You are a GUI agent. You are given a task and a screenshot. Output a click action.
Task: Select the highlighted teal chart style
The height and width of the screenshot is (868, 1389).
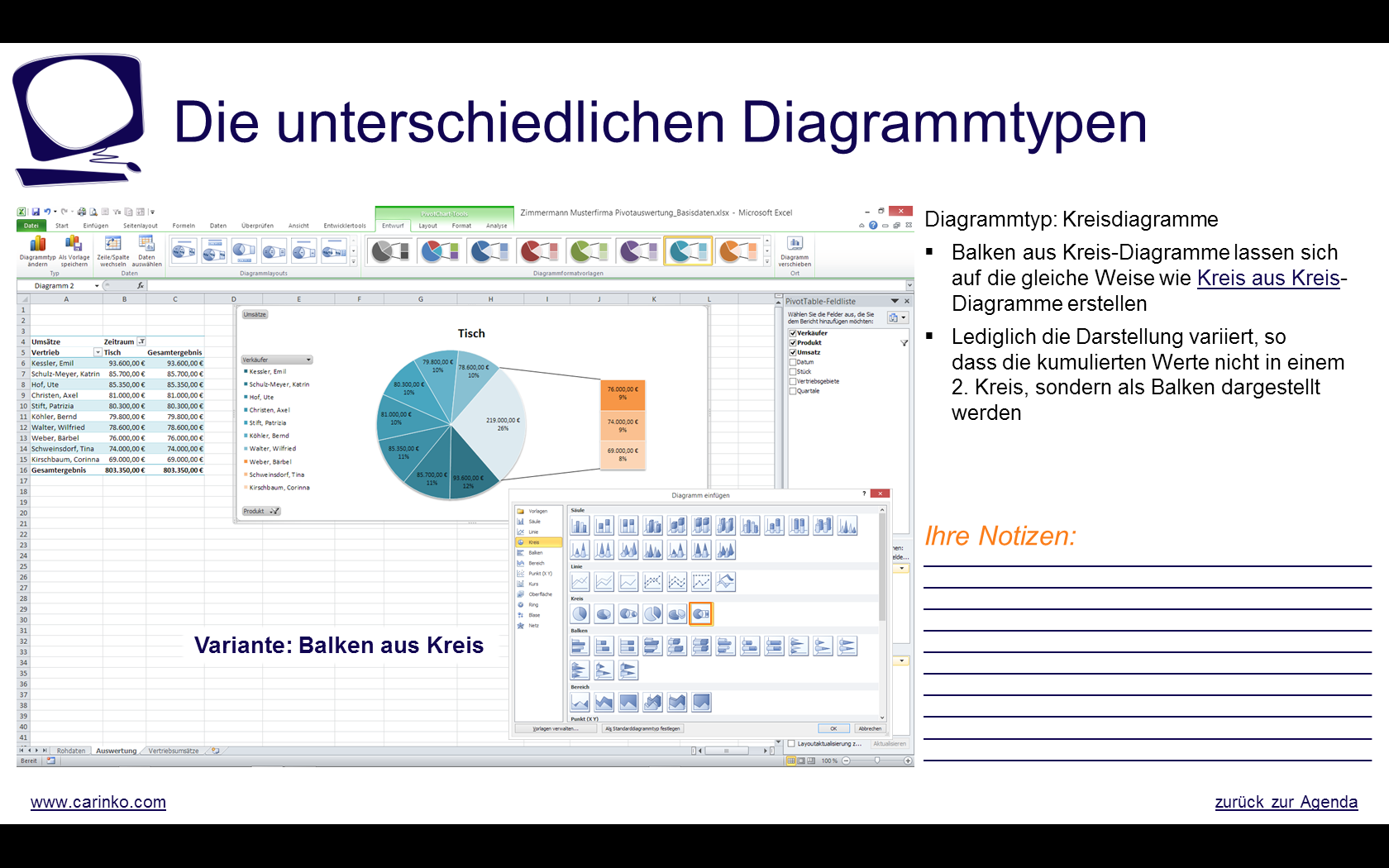tap(688, 250)
